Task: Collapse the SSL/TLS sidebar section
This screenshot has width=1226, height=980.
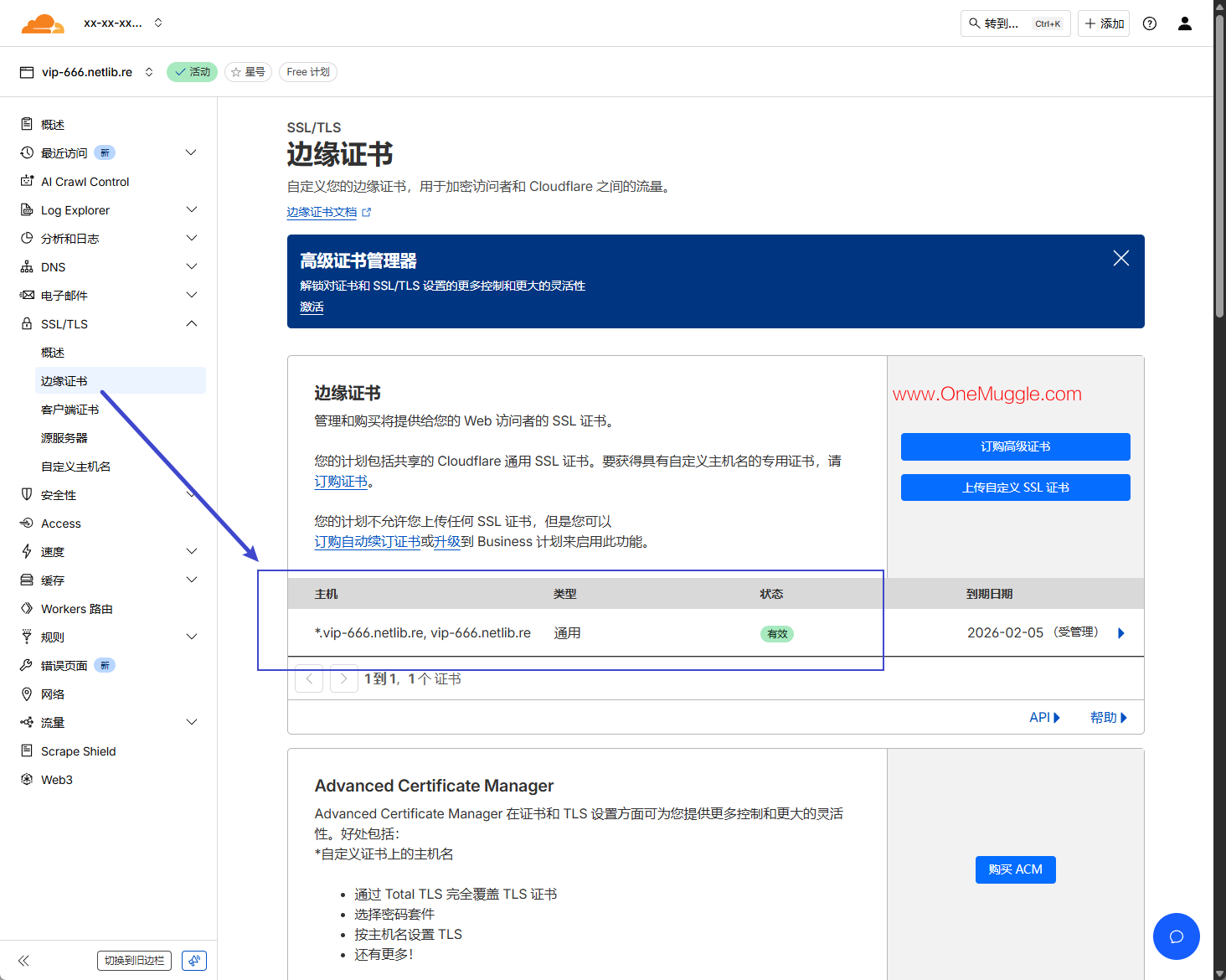Action: (x=191, y=323)
